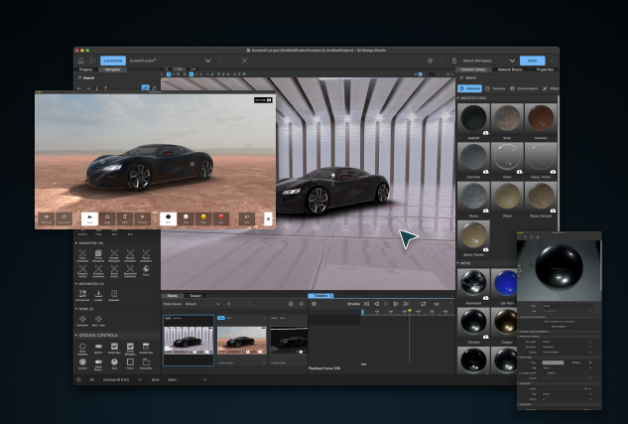Screen dimensions: 628x424
Task: Click the Live Preview button
Action: coord(112,60)
